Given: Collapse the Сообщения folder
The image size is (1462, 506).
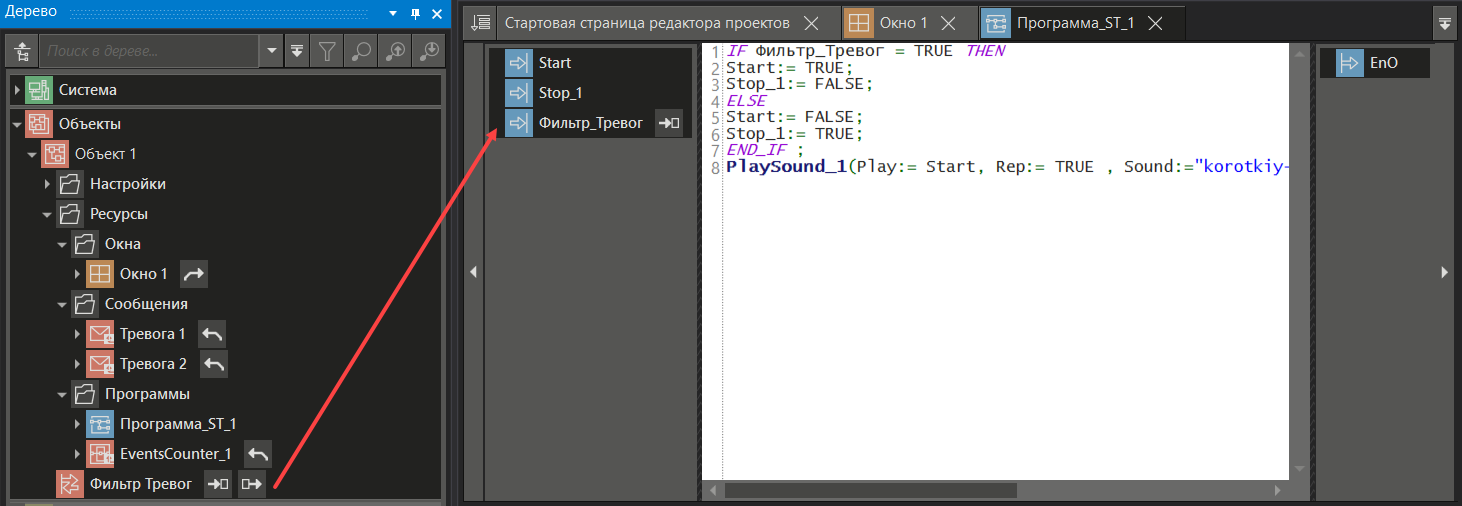Looking at the screenshot, I should point(62,304).
